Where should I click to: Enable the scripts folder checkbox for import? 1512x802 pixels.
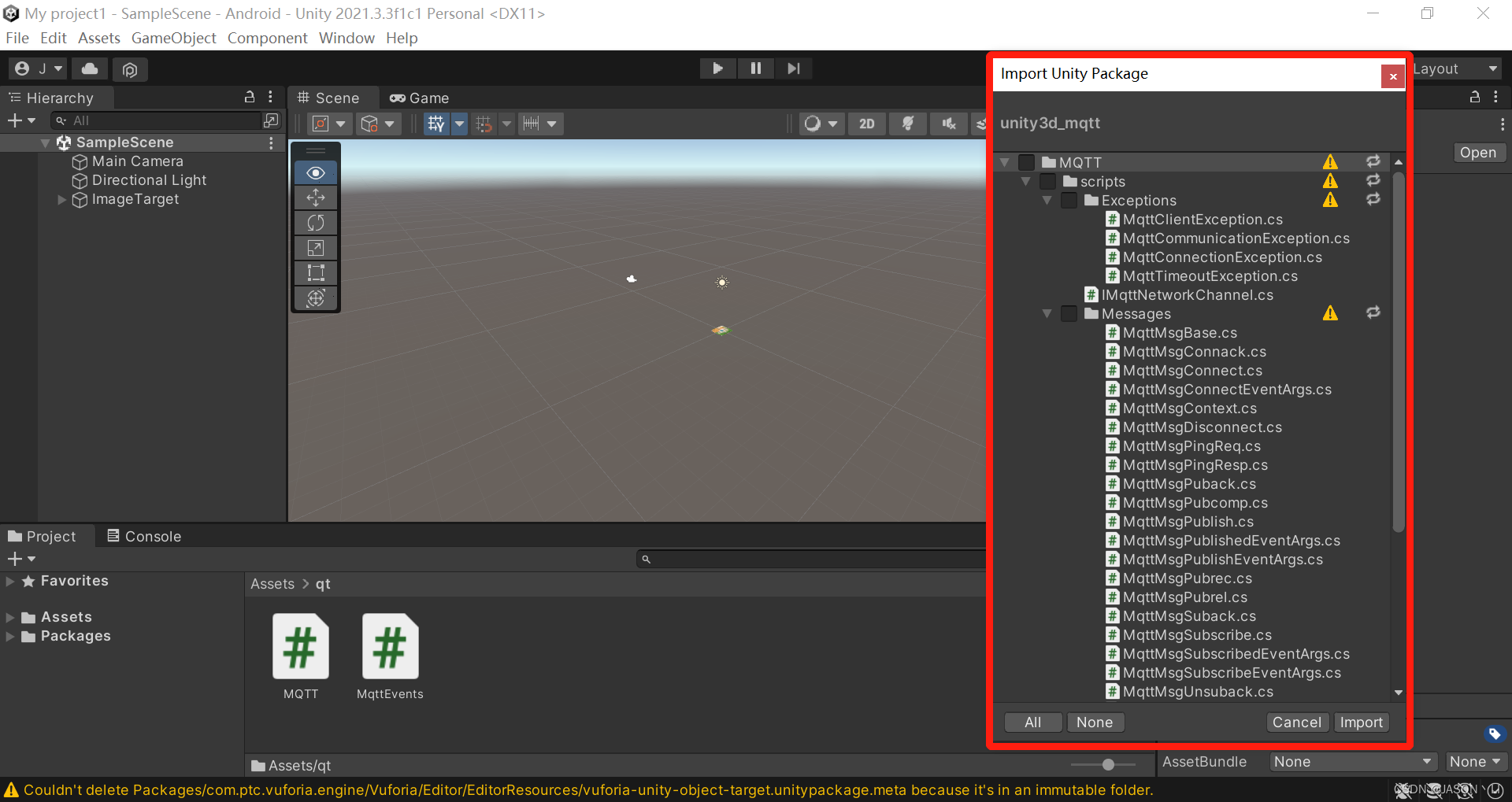pyautogui.click(x=1047, y=181)
